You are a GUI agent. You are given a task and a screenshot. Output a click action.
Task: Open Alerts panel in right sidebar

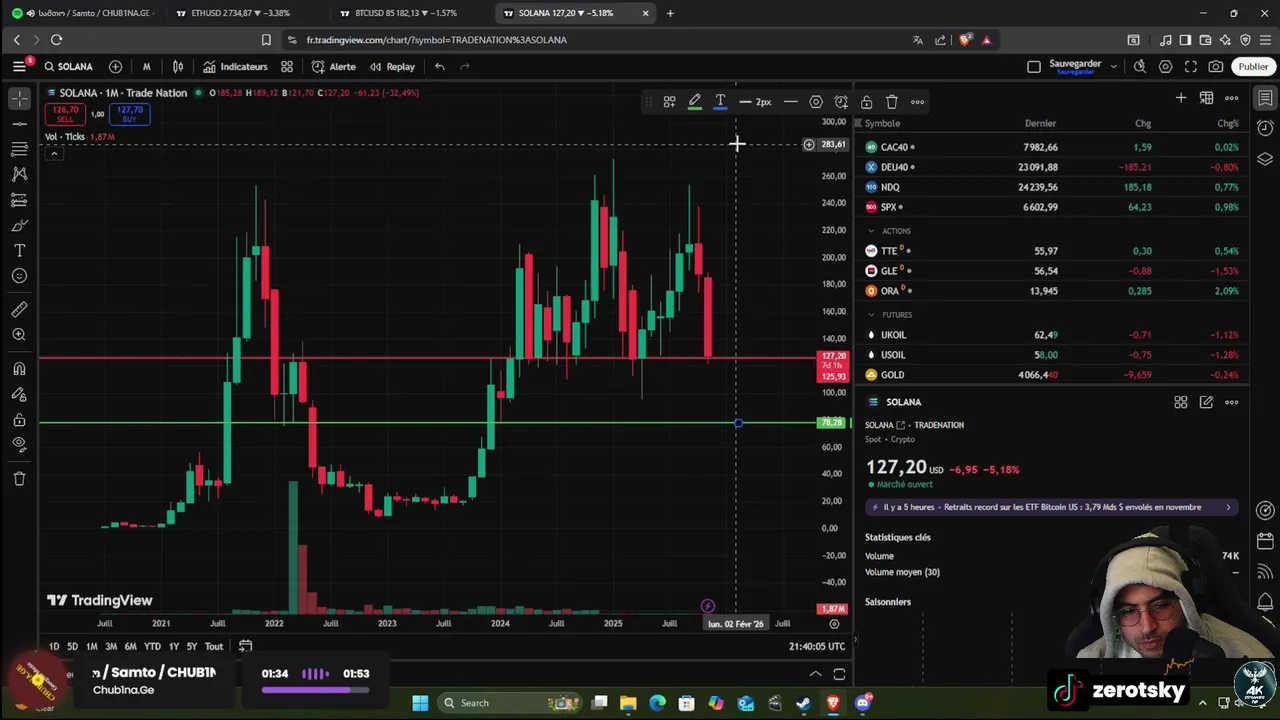(x=1265, y=127)
